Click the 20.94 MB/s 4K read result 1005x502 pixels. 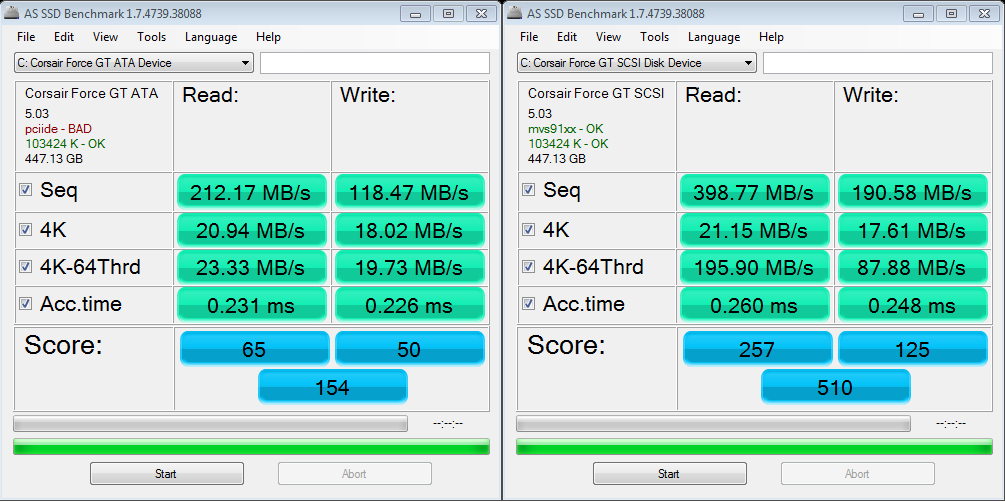click(x=251, y=231)
